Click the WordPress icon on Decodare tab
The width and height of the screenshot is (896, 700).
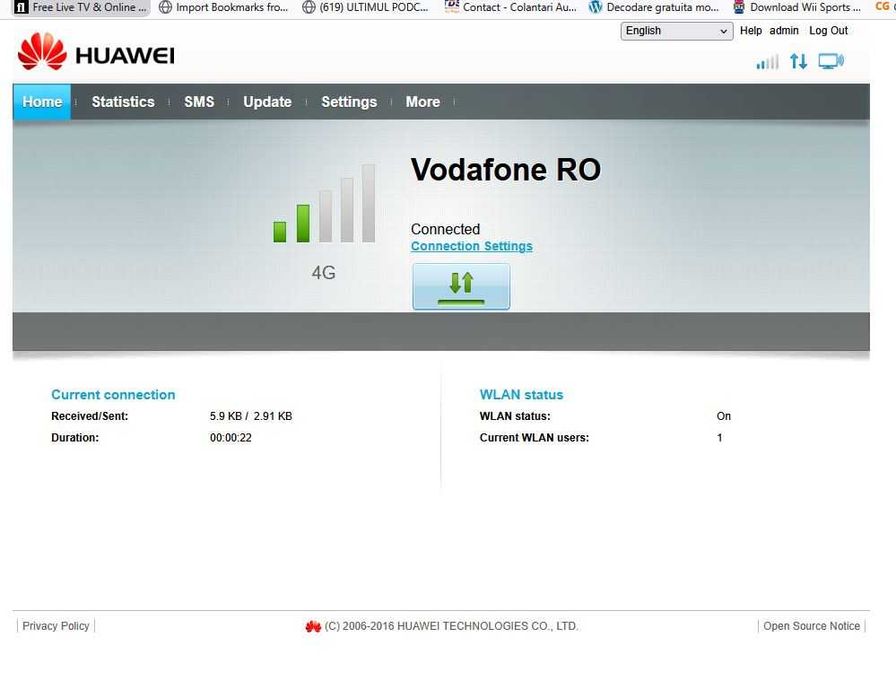595,7
